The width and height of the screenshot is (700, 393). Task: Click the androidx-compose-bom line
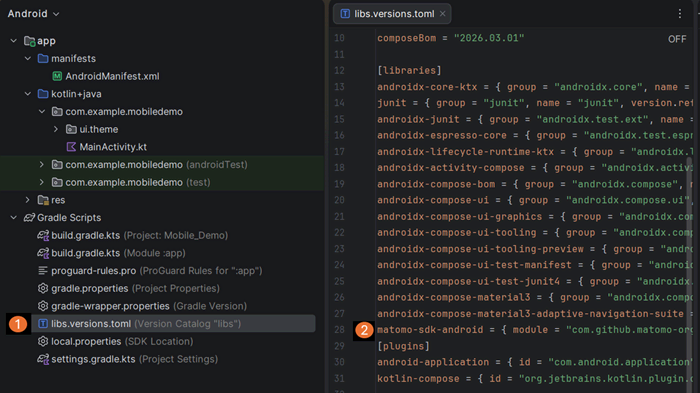(x=535, y=184)
